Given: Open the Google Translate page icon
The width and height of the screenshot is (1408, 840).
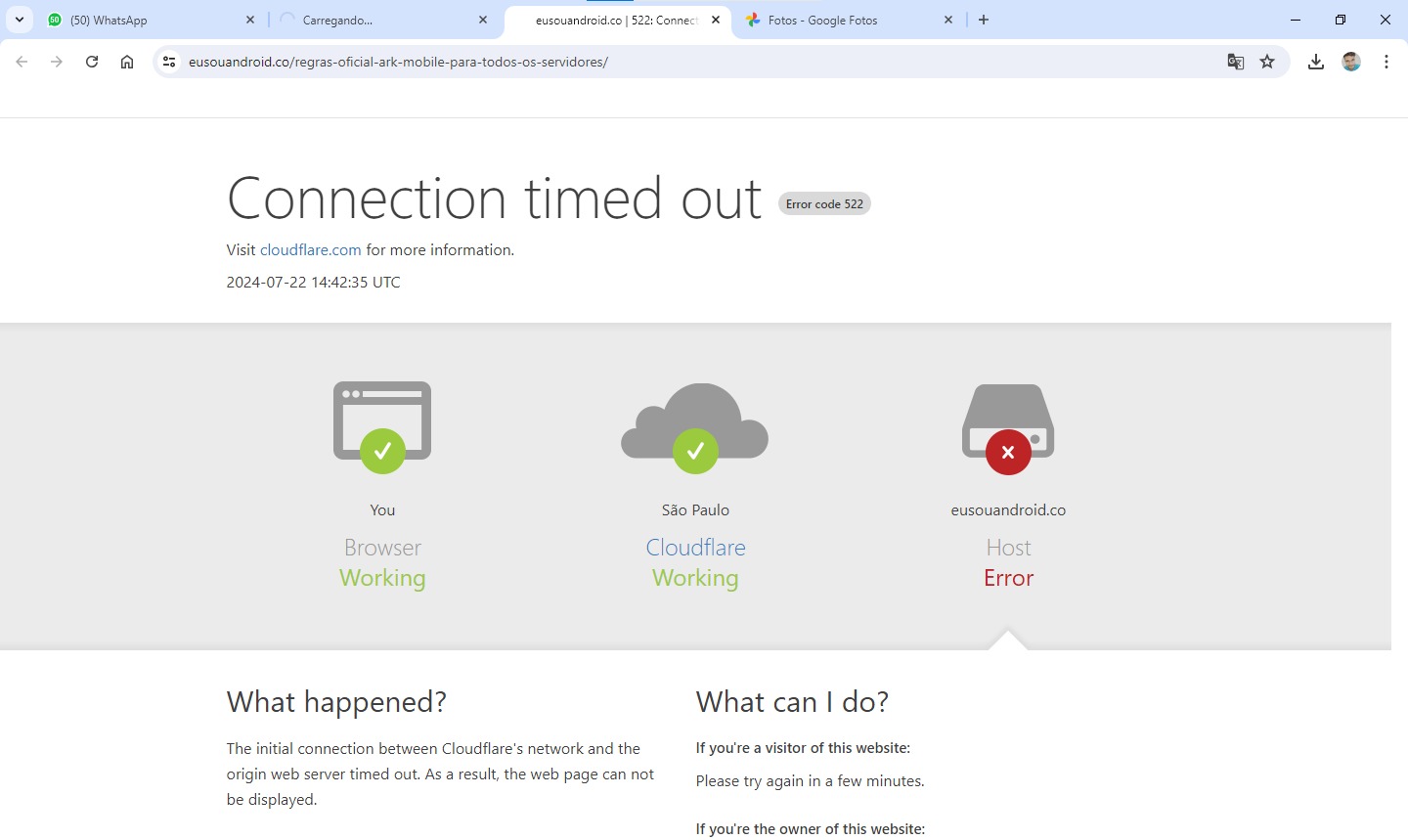Looking at the screenshot, I should click(x=1236, y=62).
